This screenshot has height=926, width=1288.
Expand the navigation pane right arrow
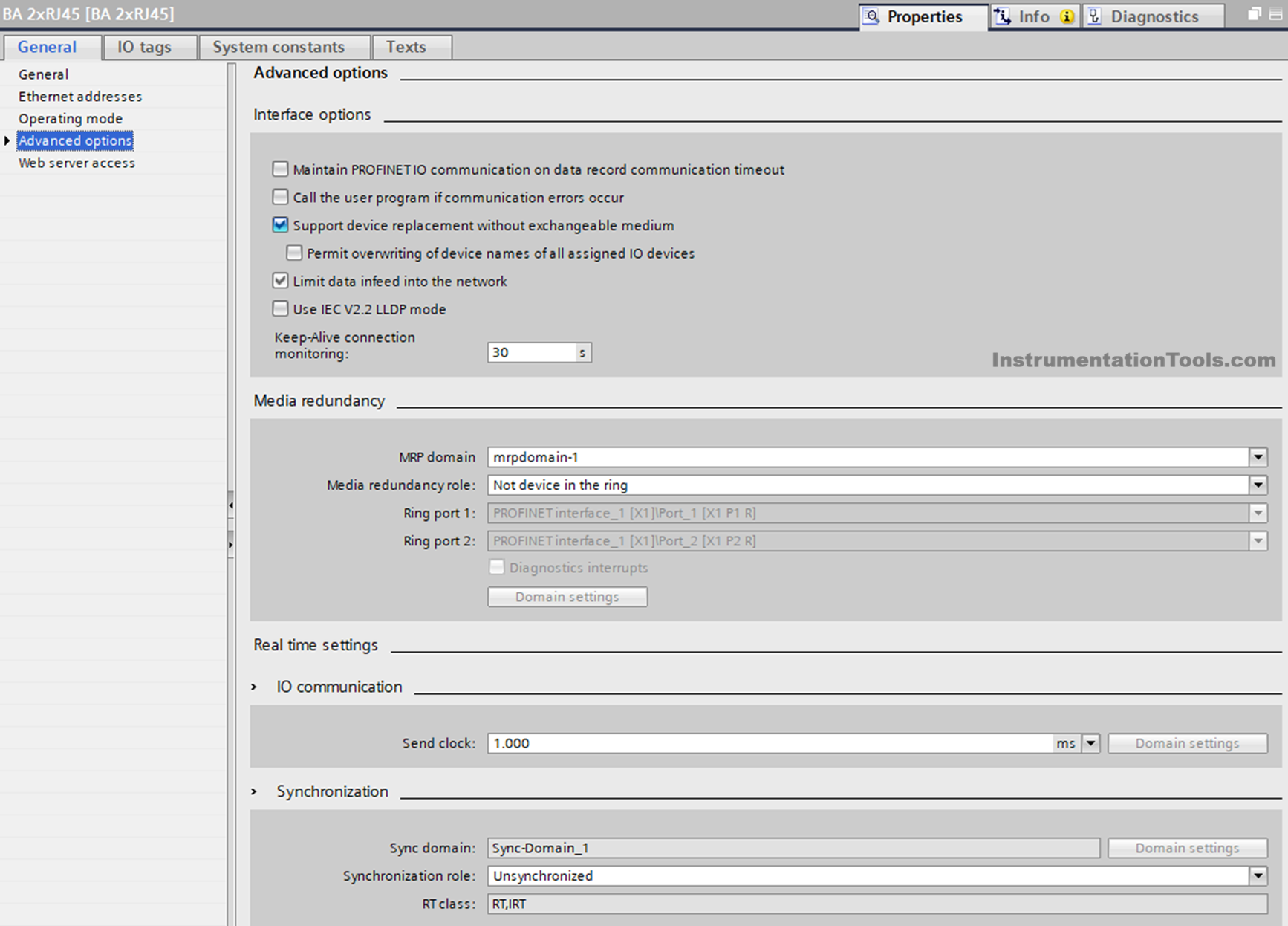point(231,545)
